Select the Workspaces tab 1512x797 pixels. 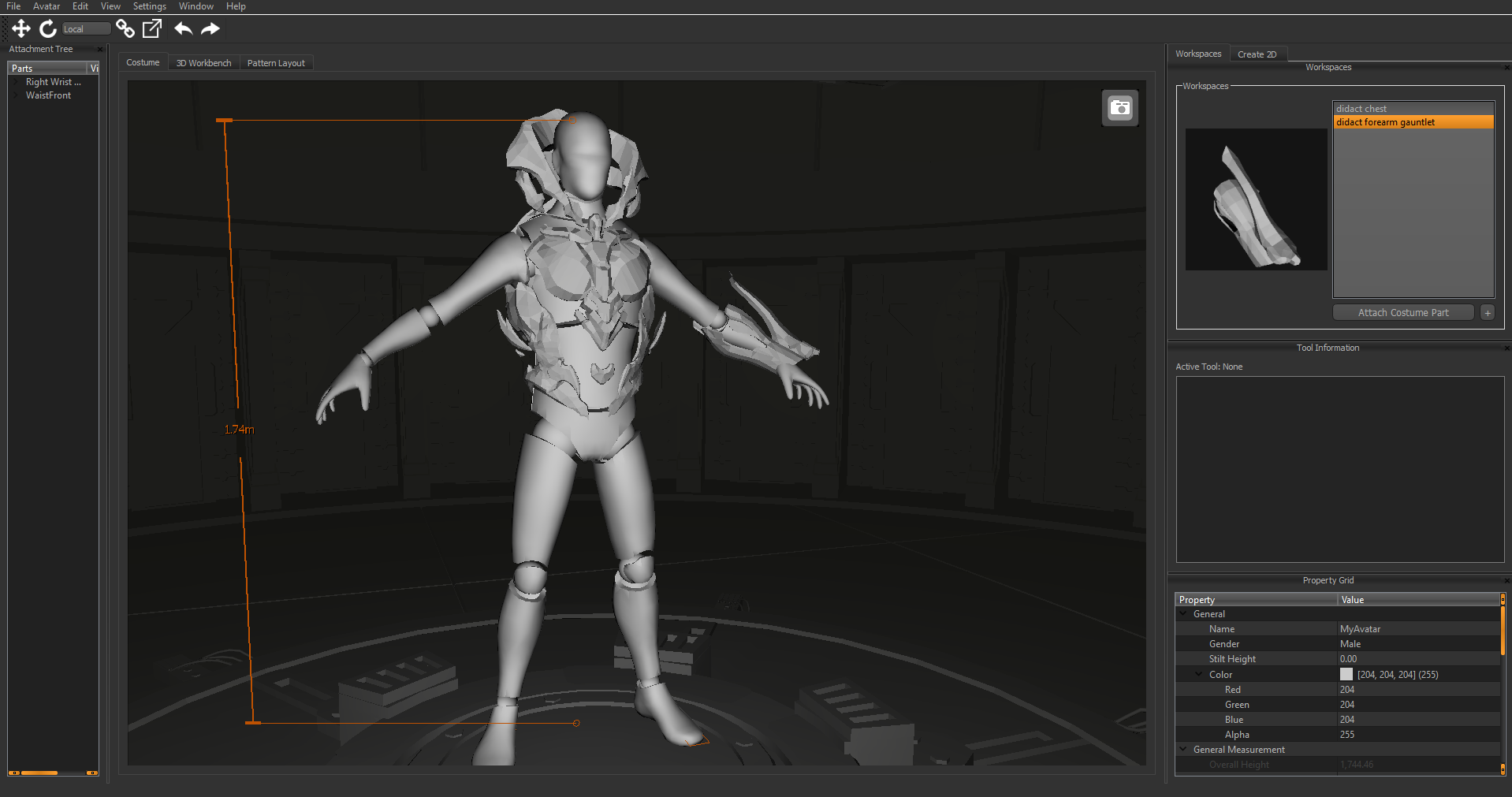[1198, 54]
